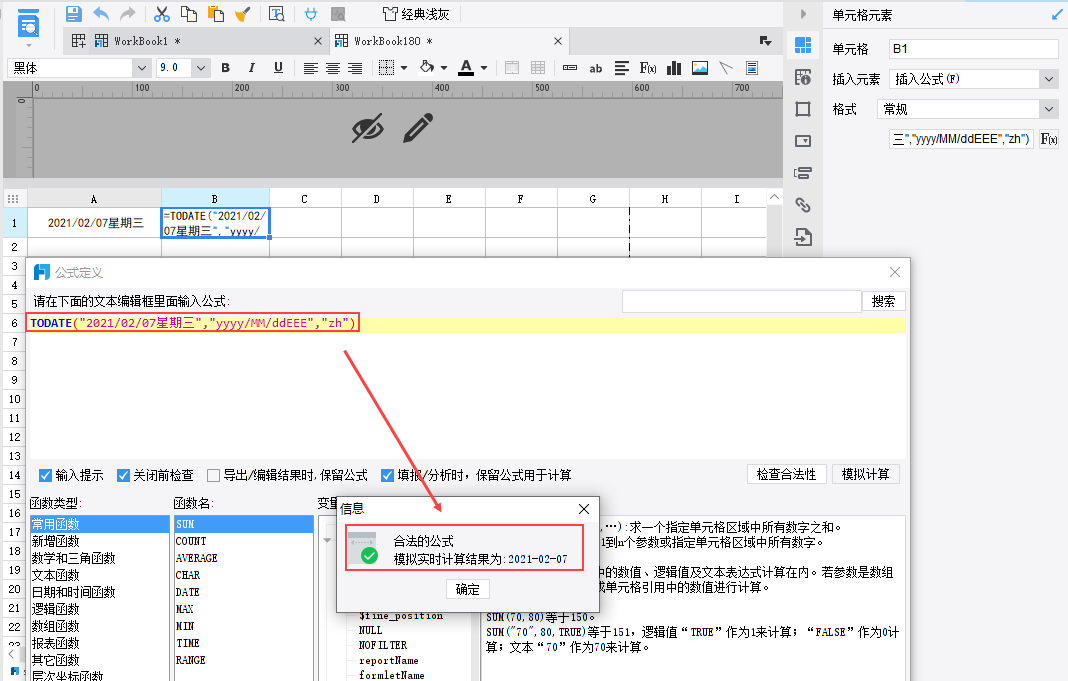Open the 经典浅灰 theme menu
Viewport: 1068px width, 681px height.
(x=416, y=14)
